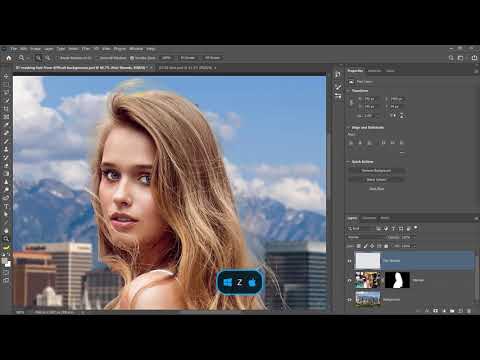This screenshot has height=360, width=480.
Task: Toggle link width and height icon
Action: (351, 103)
